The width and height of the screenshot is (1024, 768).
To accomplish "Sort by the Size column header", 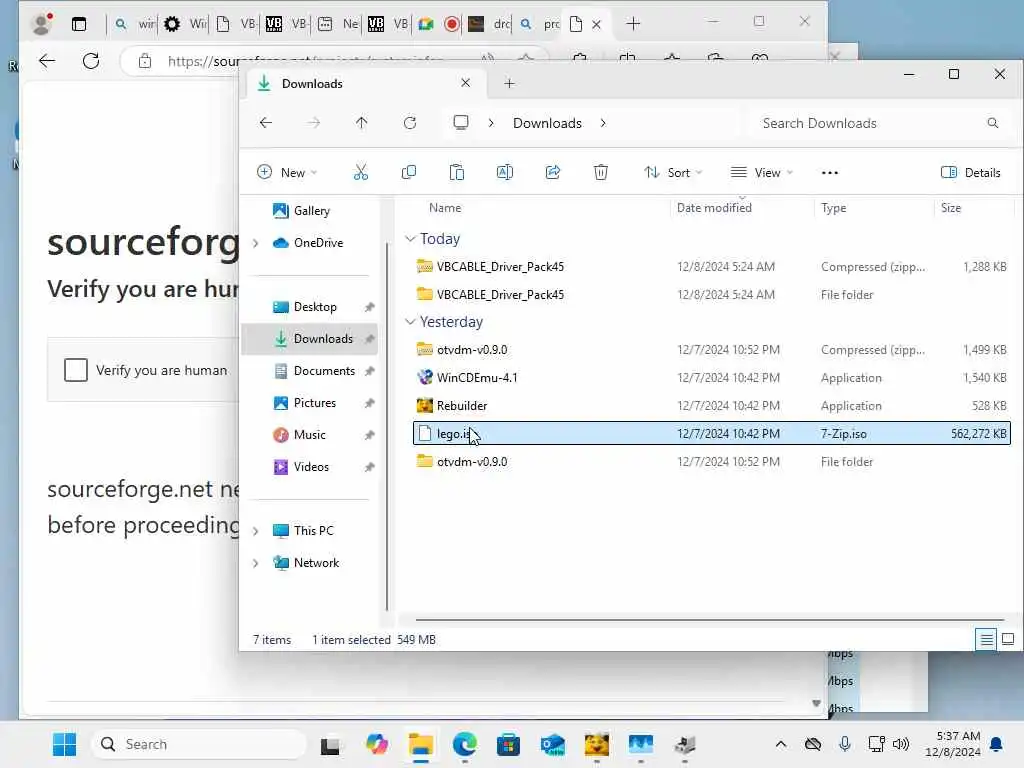I will tap(950, 208).
